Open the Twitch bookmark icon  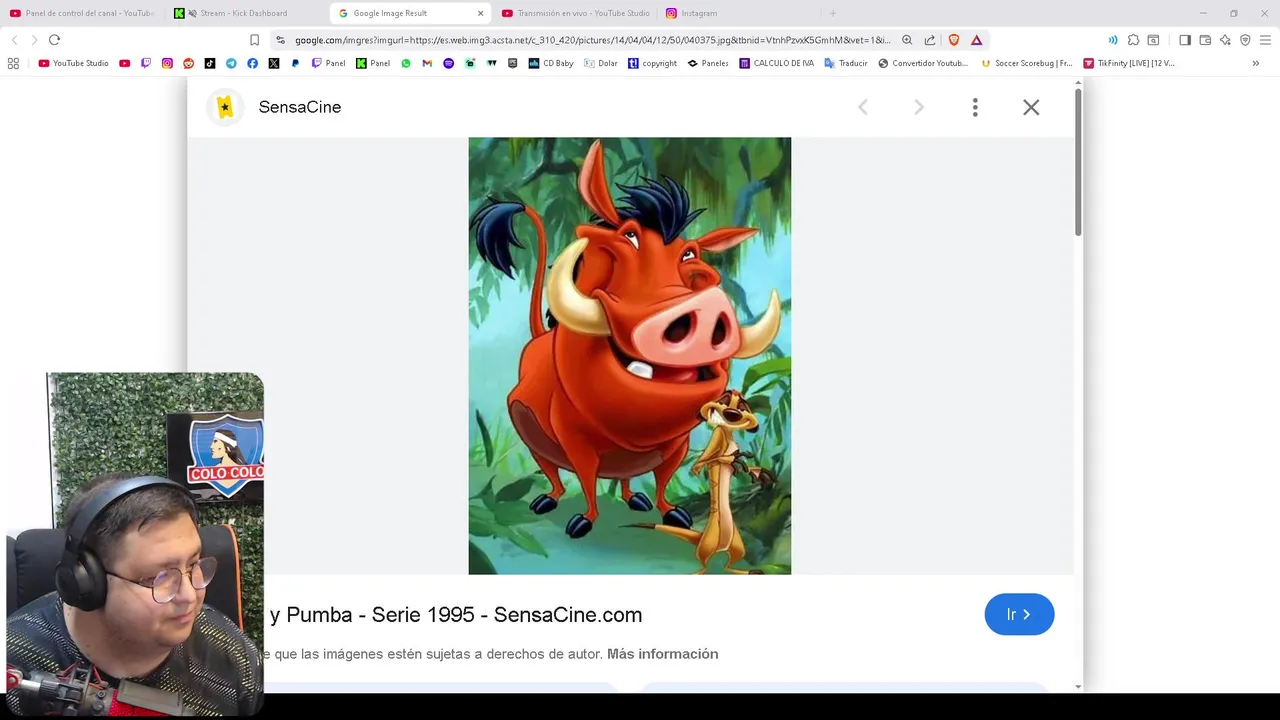point(146,63)
